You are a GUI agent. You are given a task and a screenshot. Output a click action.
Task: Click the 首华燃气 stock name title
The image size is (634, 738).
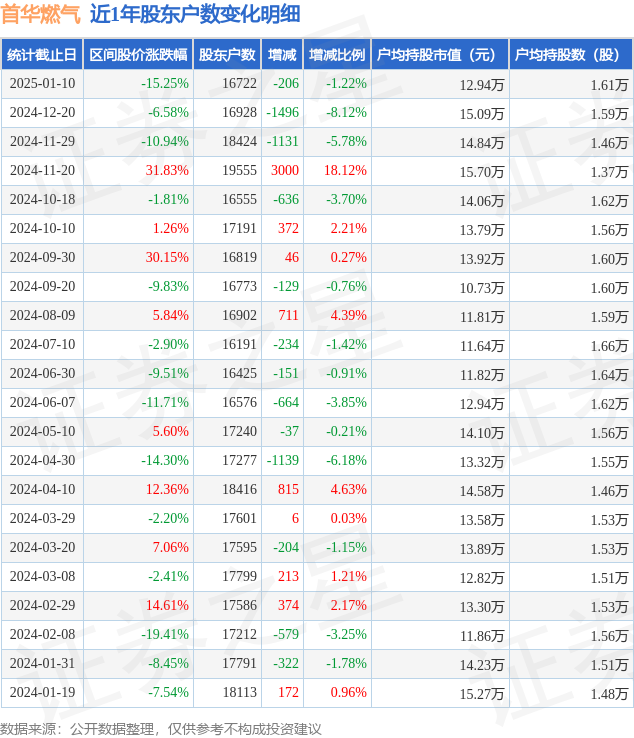click(41, 14)
